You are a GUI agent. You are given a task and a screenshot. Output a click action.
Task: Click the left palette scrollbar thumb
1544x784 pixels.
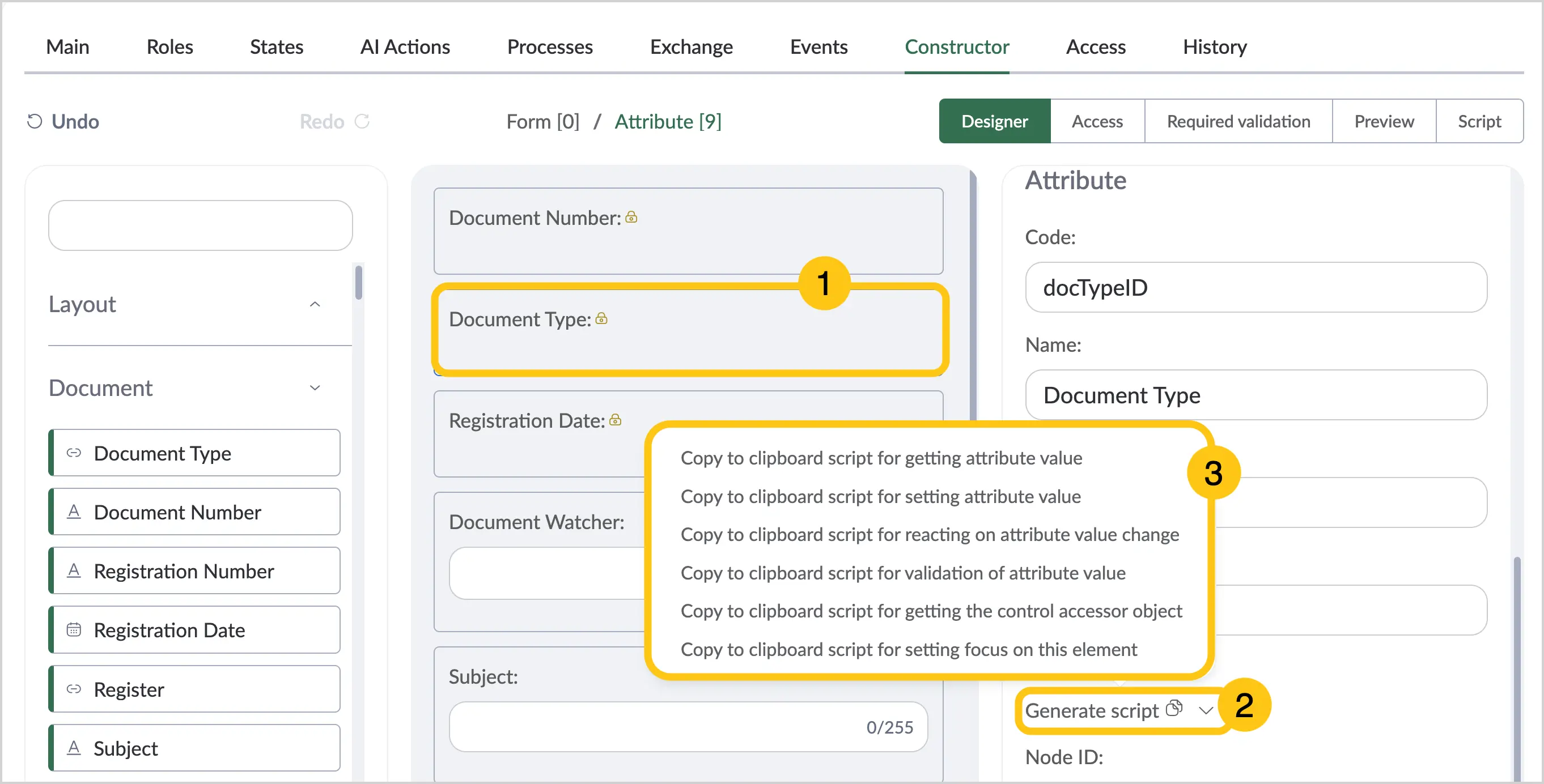coord(358,282)
